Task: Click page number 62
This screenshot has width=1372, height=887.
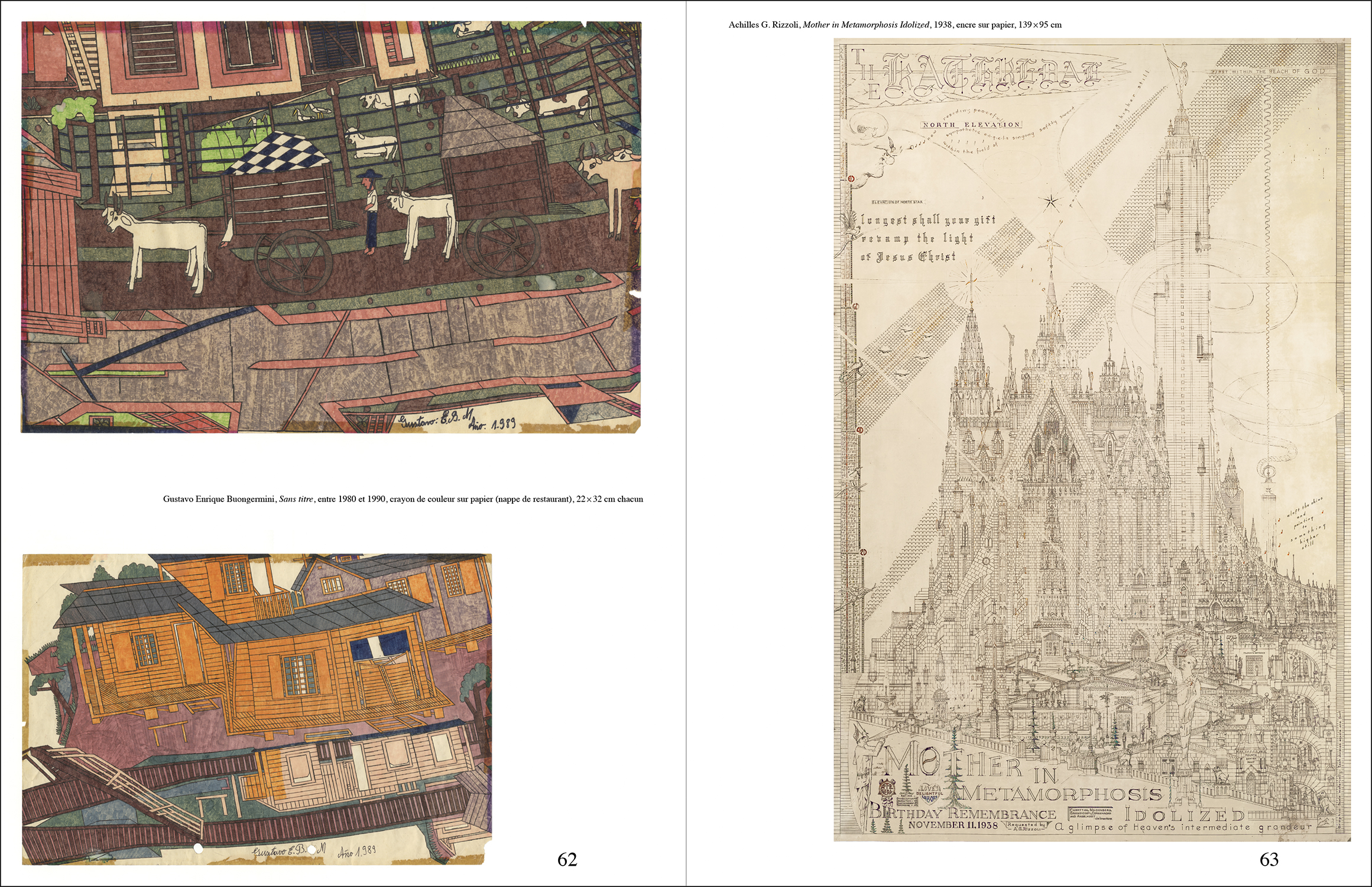Action: pyautogui.click(x=567, y=859)
